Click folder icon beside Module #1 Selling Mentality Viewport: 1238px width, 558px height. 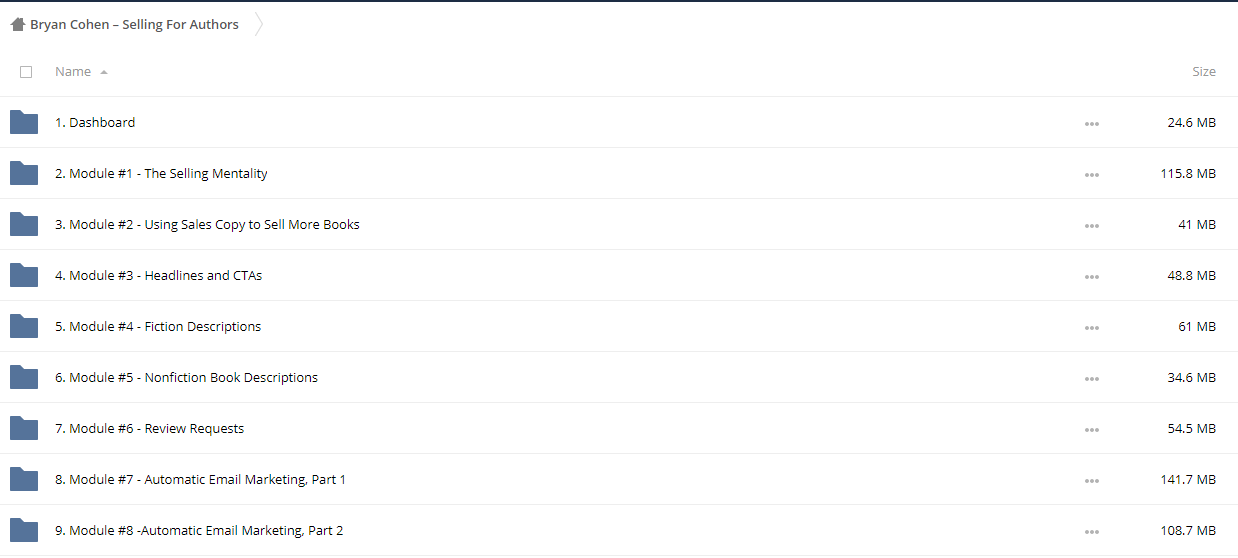point(24,173)
